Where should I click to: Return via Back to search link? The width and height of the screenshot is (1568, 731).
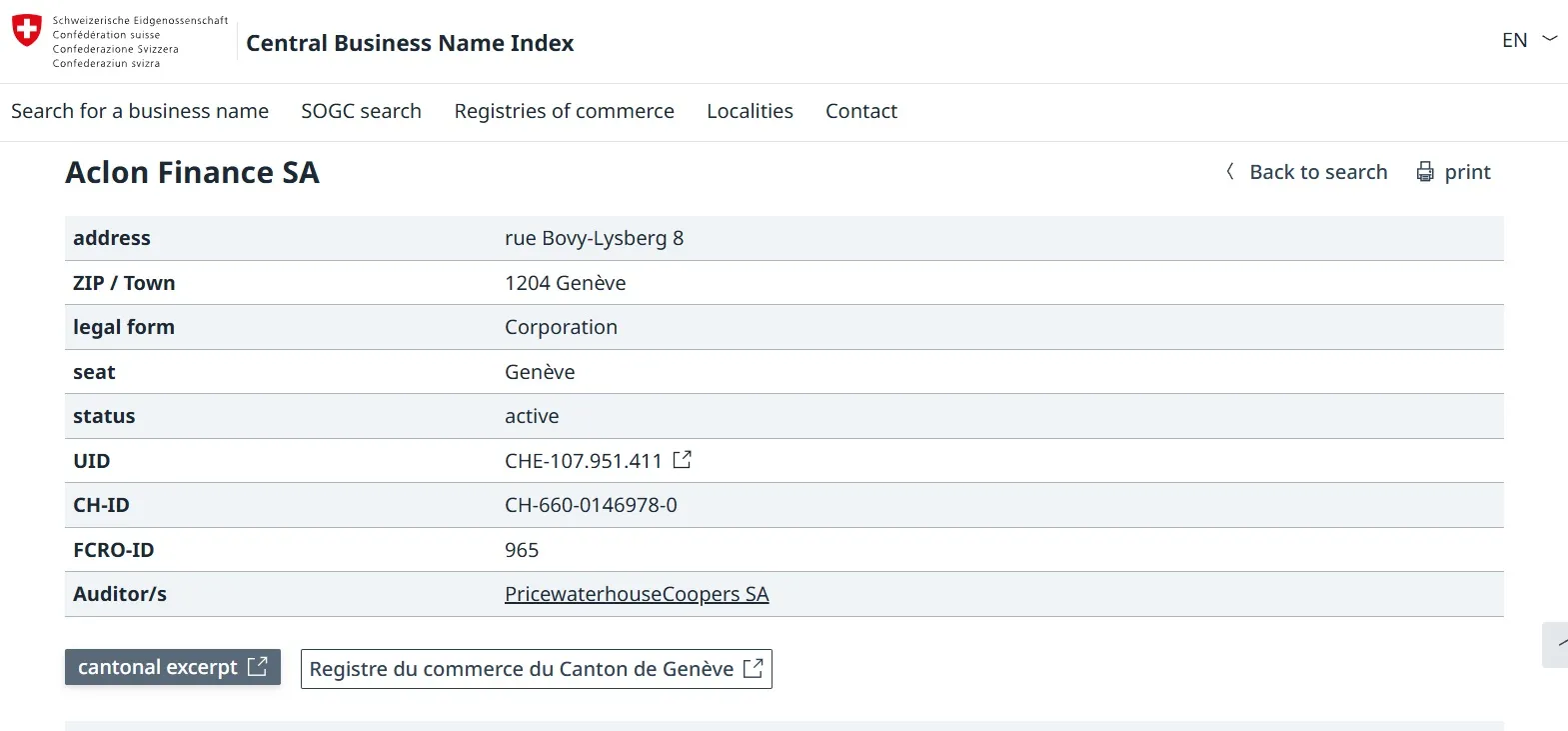[1317, 172]
